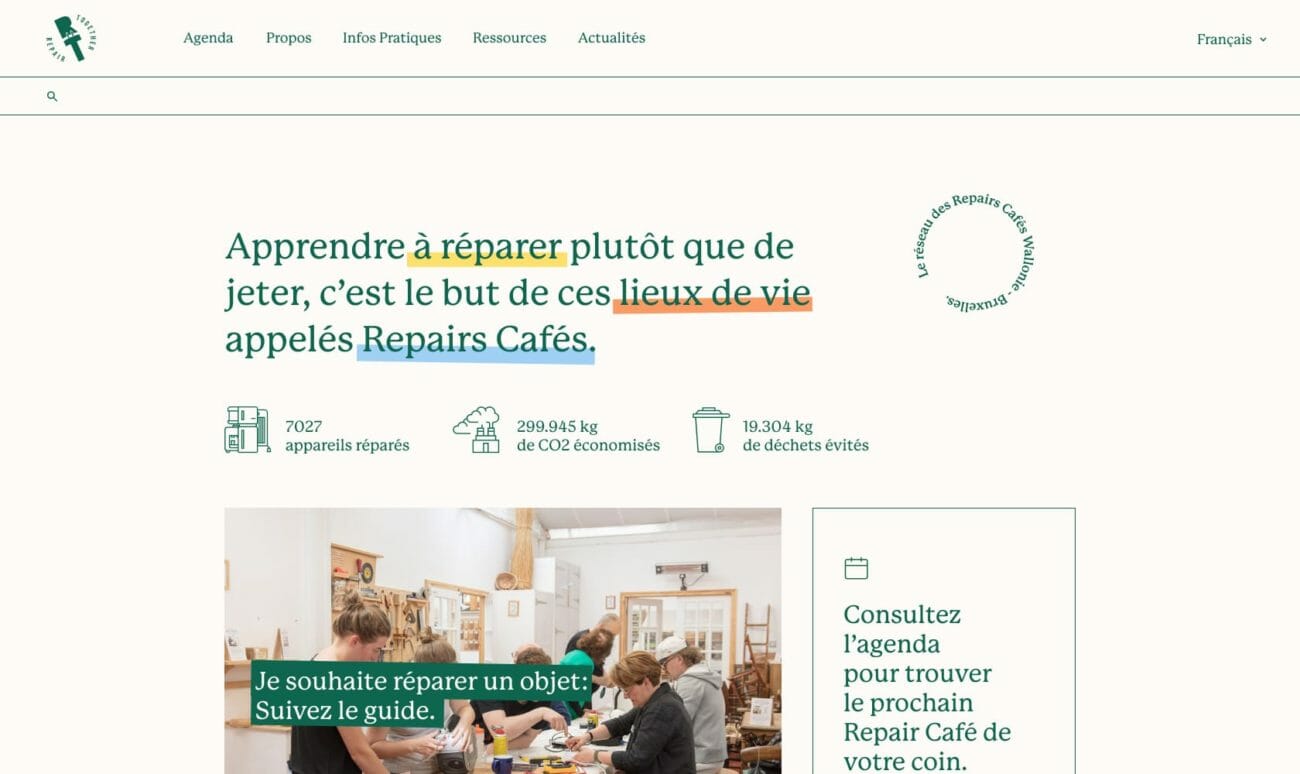The image size is (1300, 774).
Task: Click the CO2 factory cloud icon
Action: pos(477,430)
